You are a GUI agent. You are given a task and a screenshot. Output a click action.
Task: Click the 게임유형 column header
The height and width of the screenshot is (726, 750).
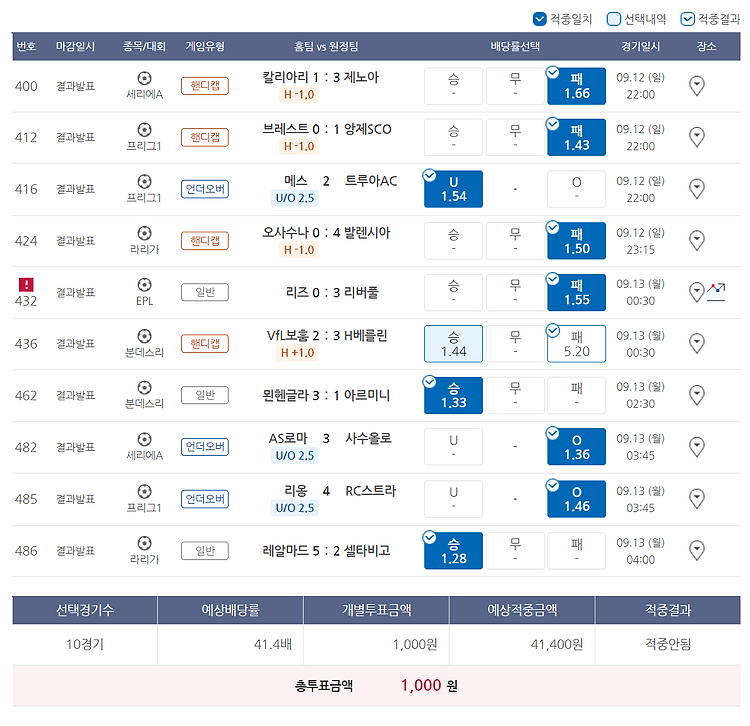[x=205, y=46]
